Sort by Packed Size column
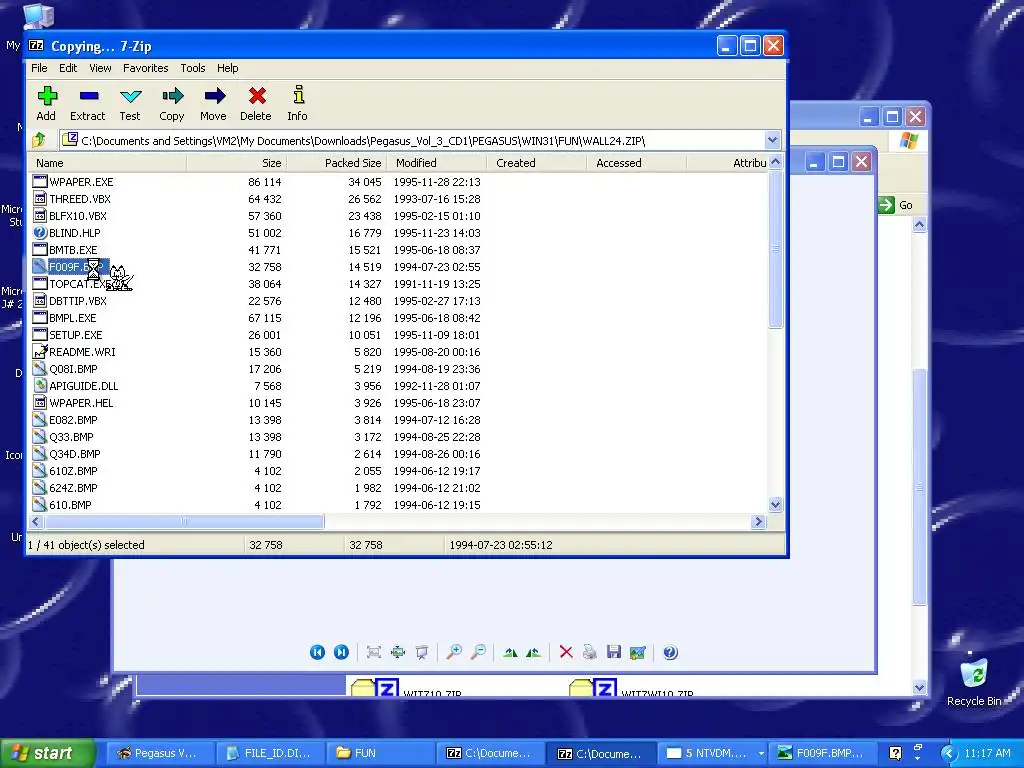This screenshot has height=768, width=1024. pyautogui.click(x=336, y=163)
